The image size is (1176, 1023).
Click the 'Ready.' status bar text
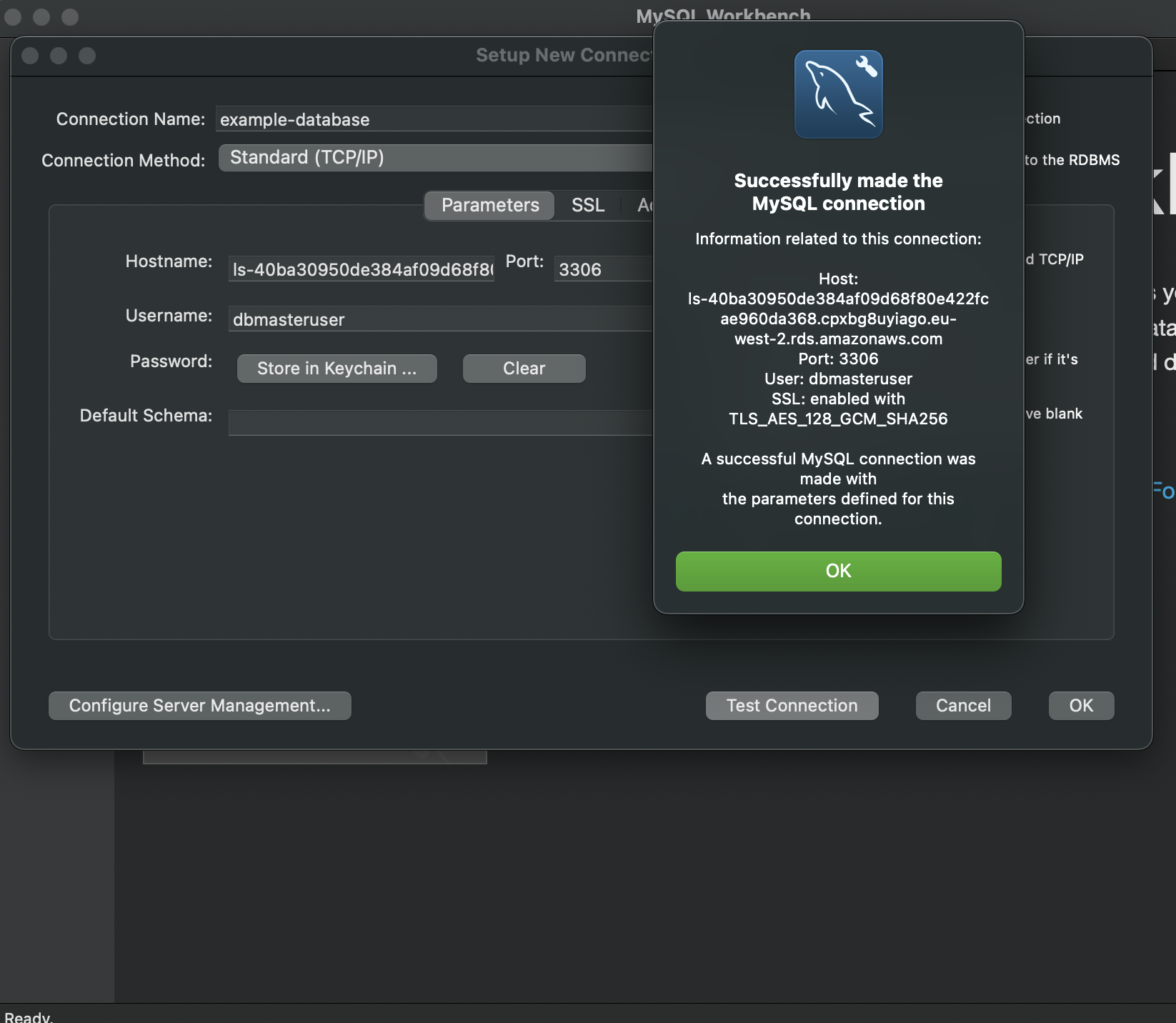click(x=29, y=1017)
